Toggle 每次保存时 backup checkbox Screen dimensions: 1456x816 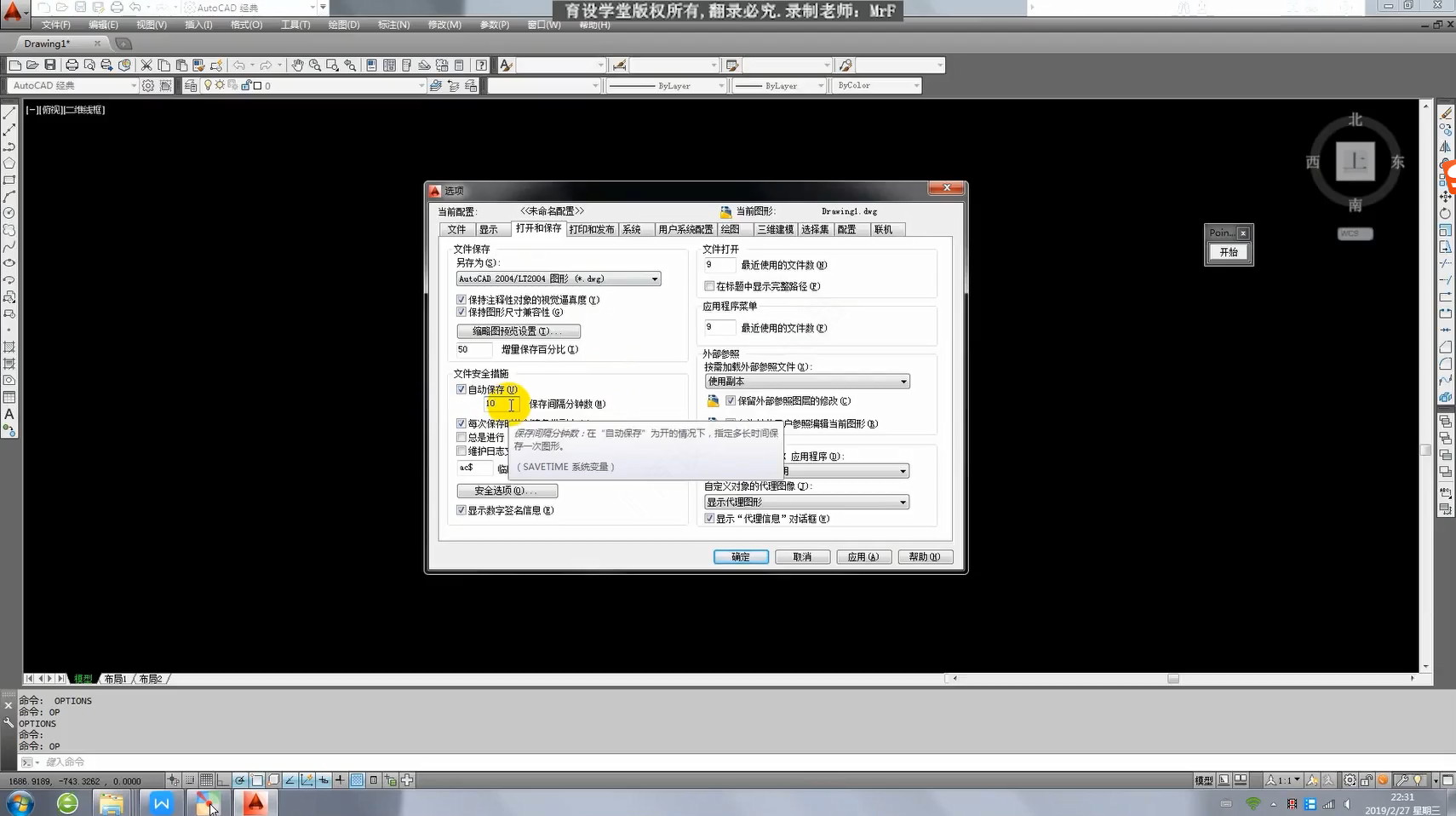coord(461,423)
